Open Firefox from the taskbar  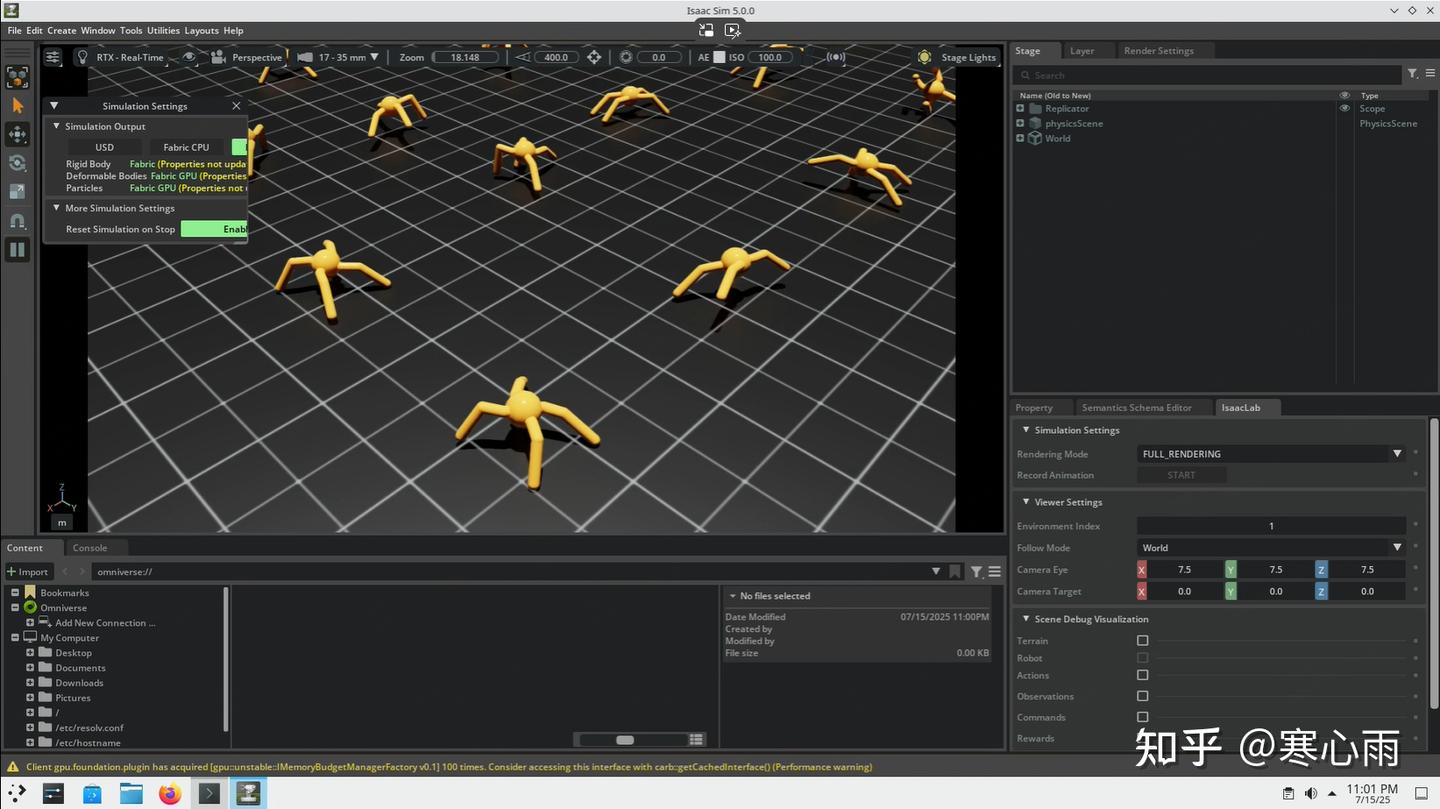coord(170,794)
